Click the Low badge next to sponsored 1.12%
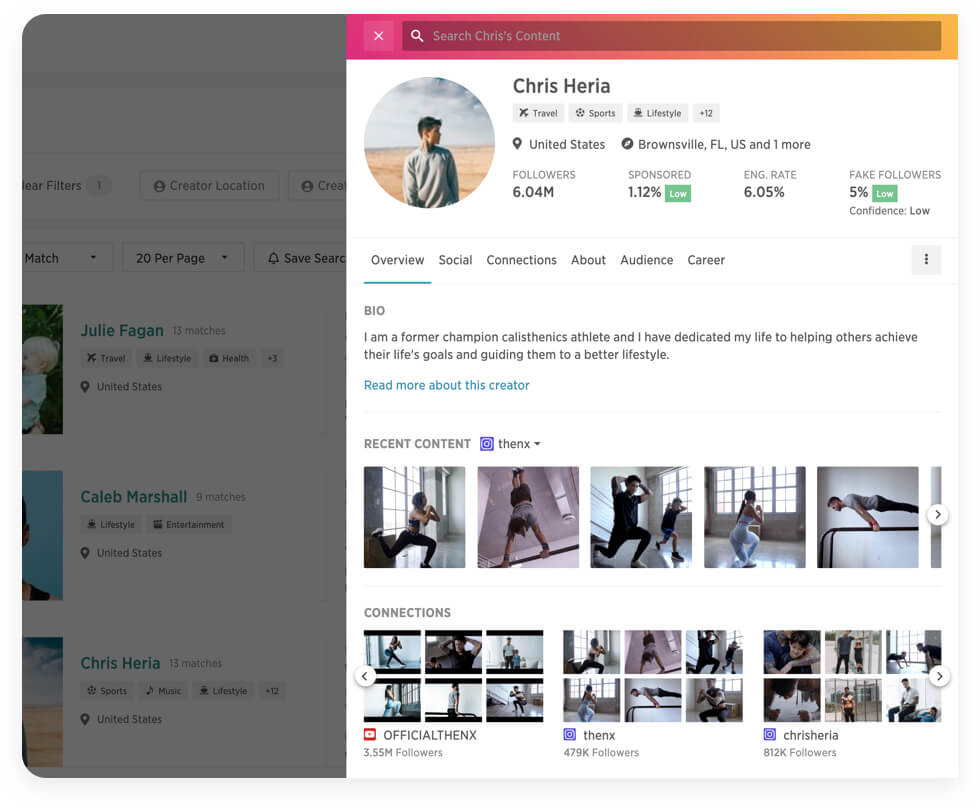The height and width of the screenshot is (808, 980). point(678,194)
